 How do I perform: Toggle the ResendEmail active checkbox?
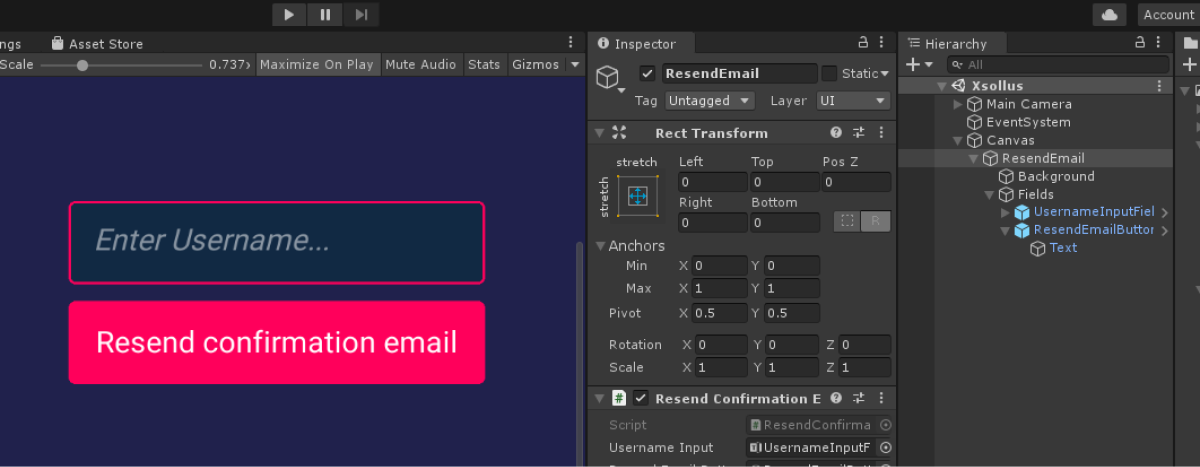pos(647,73)
